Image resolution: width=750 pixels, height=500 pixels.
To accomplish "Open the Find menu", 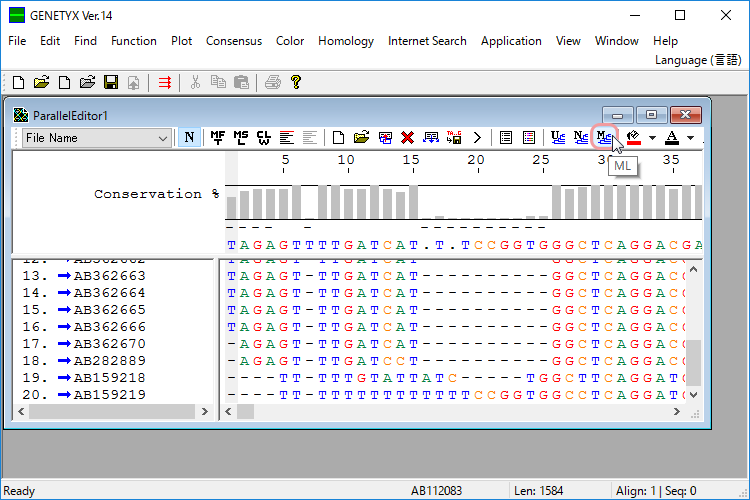I will [85, 41].
